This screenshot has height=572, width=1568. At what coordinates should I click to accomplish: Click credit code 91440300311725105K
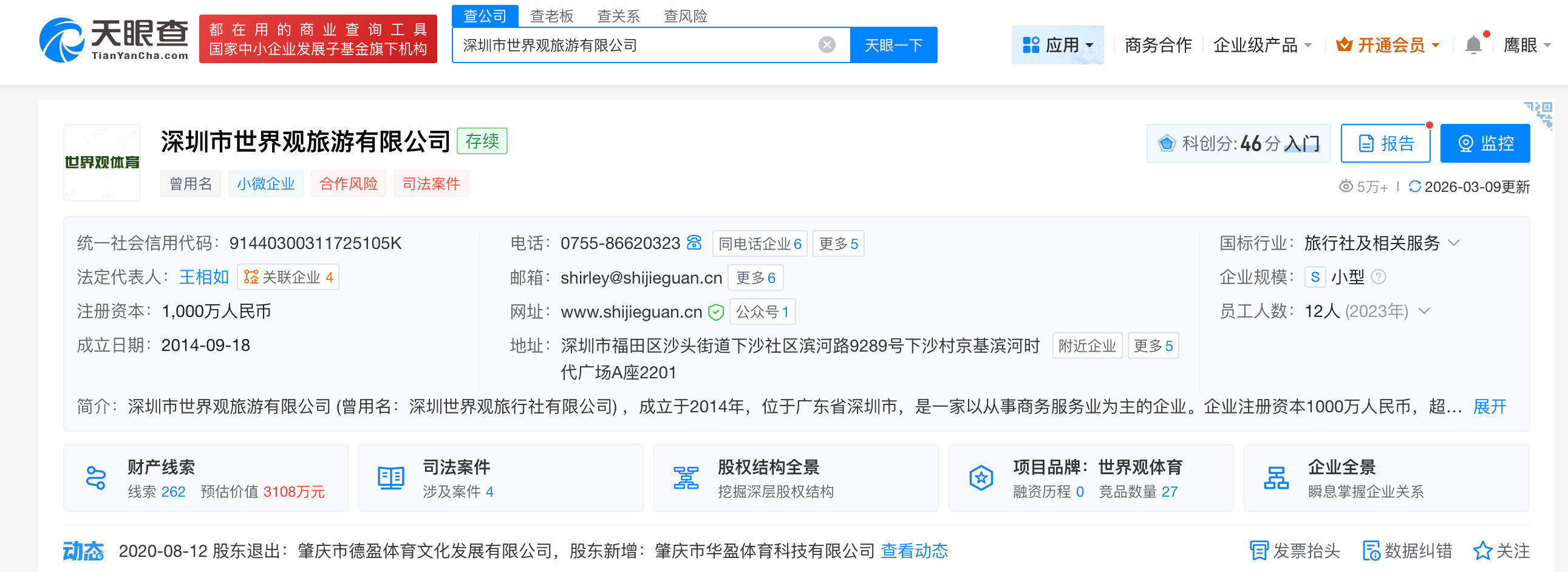(x=315, y=243)
